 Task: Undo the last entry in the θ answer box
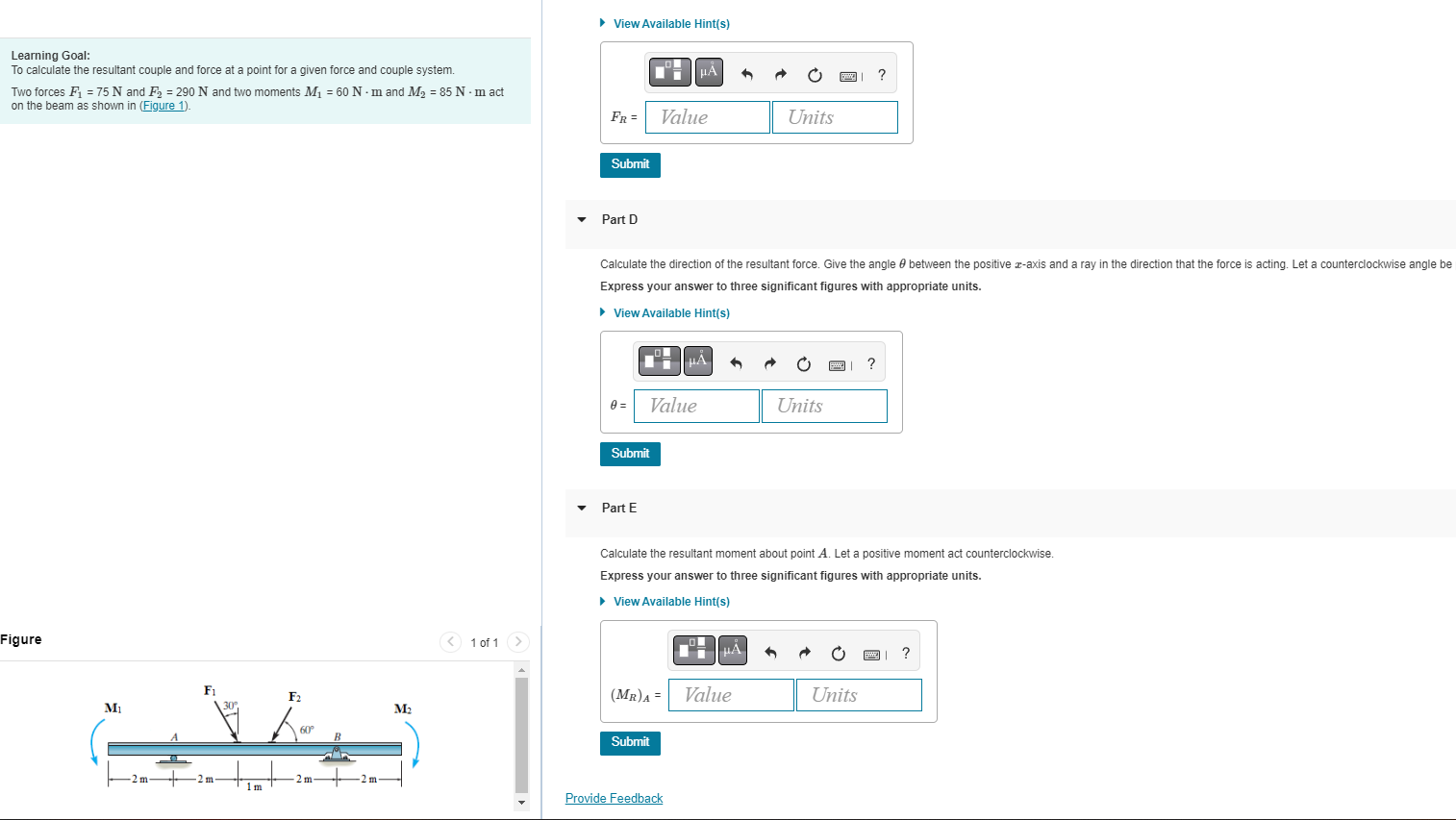pyautogui.click(x=736, y=362)
